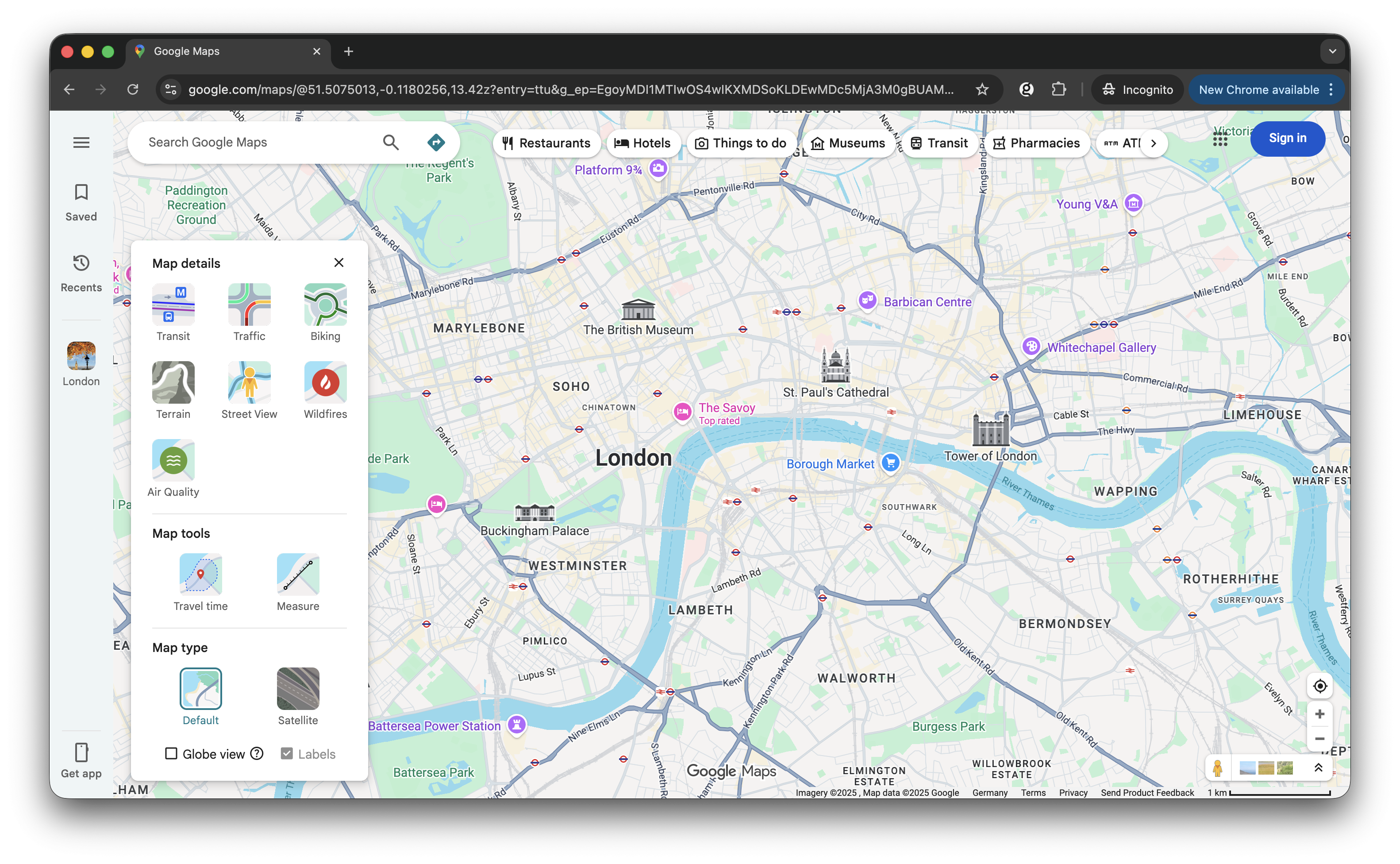Expand more category chips
The image size is (1400, 864).
[x=1154, y=143]
